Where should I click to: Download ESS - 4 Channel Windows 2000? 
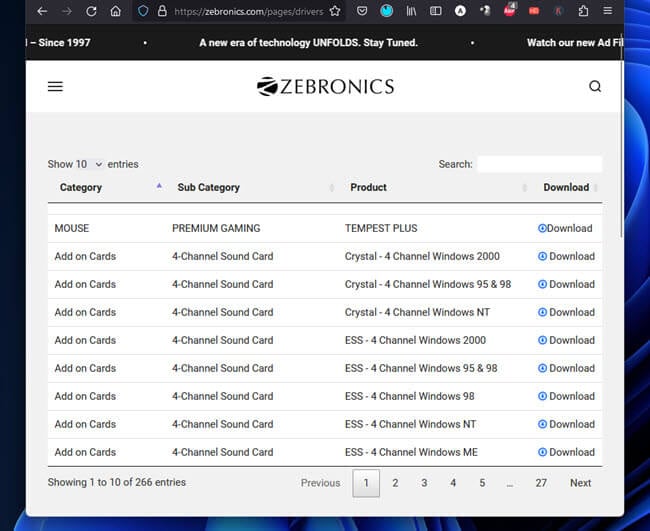pos(566,340)
